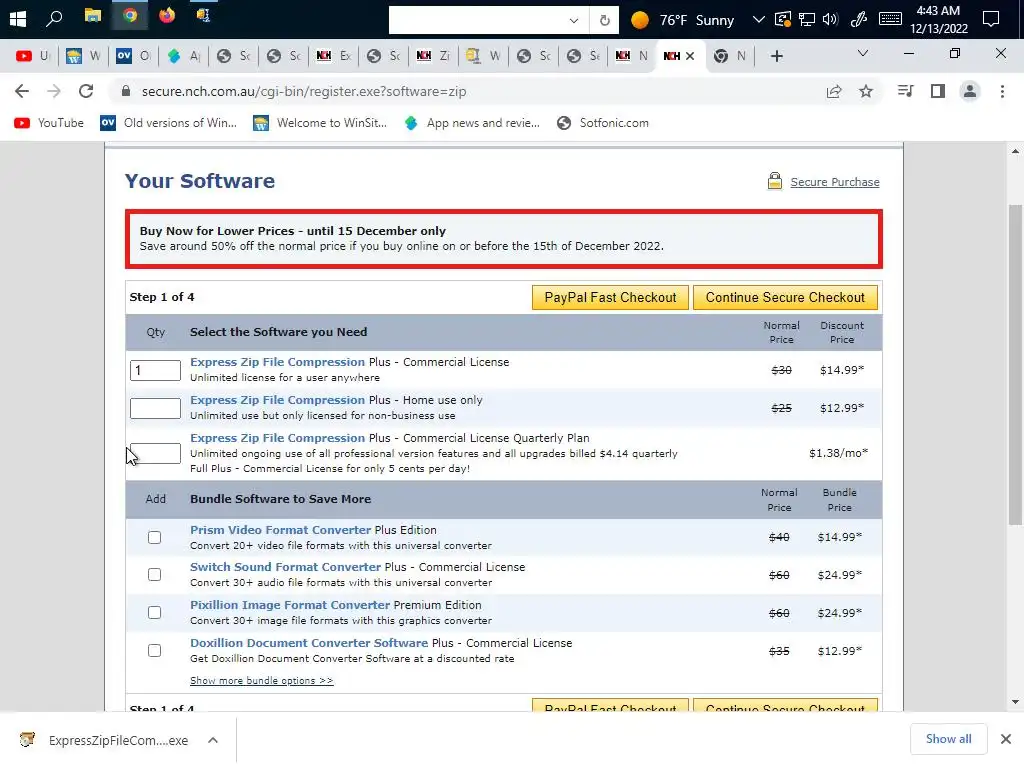Open File Explorer from taskbar
This screenshot has width=1024, height=768.
pyautogui.click(x=93, y=16)
